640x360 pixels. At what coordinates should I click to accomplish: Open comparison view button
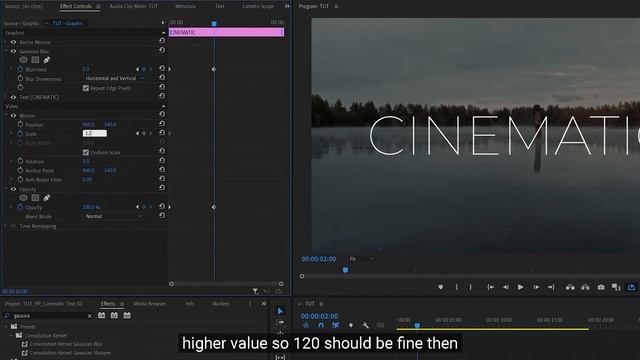(616, 287)
